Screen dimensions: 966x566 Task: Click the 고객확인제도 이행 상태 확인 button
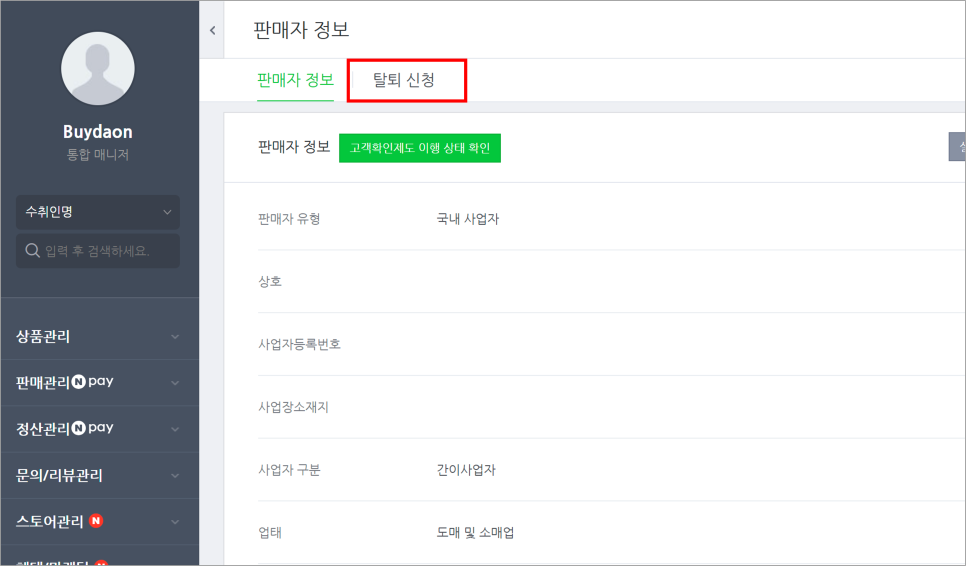point(419,148)
